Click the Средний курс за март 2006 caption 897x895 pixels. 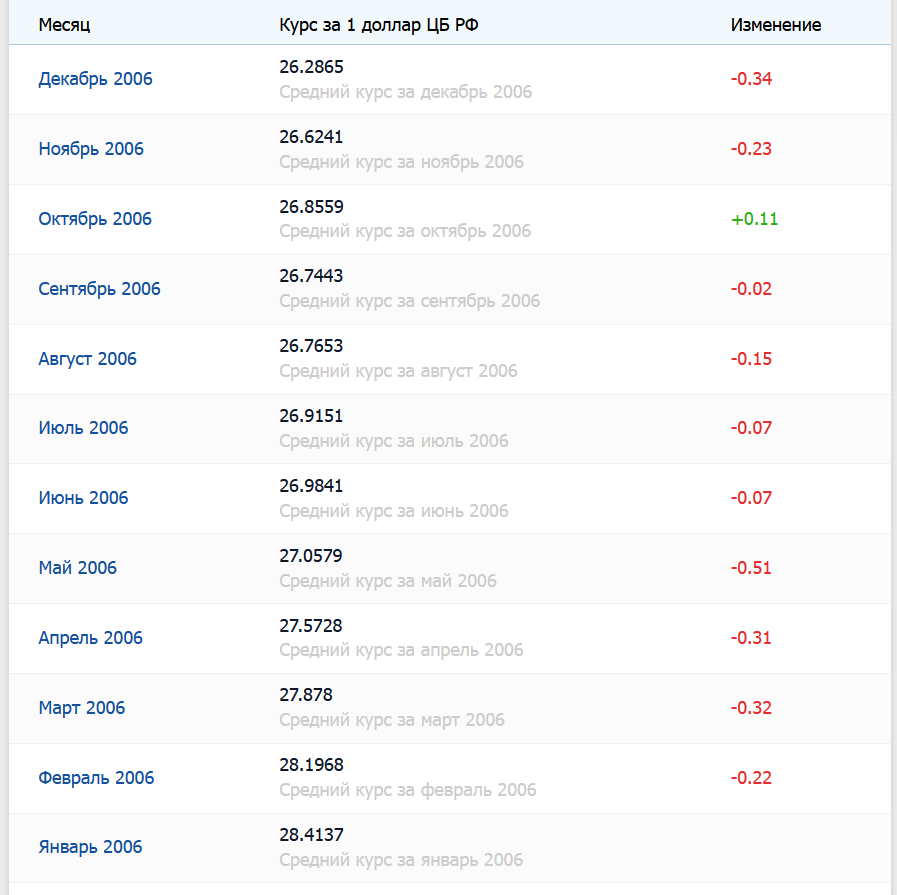tap(392, 720)
